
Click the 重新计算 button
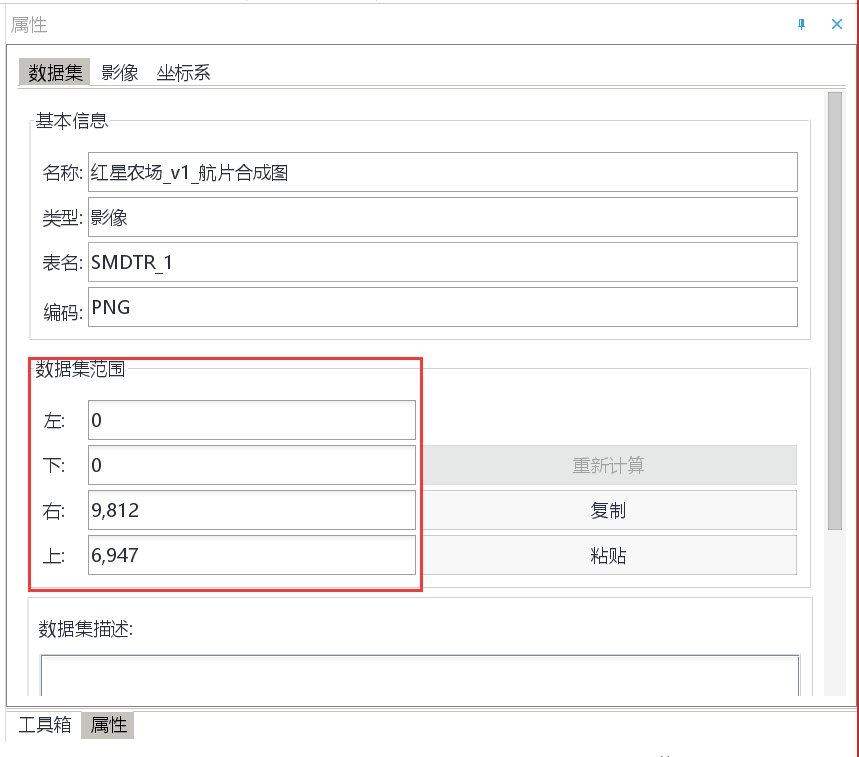click(608, 465)
